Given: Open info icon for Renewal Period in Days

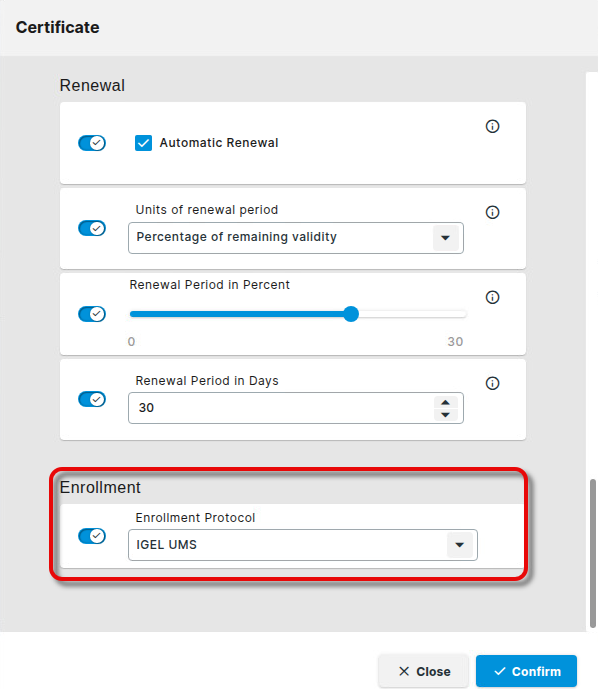Looking at the screenshot, I should [x=492, y=383].
